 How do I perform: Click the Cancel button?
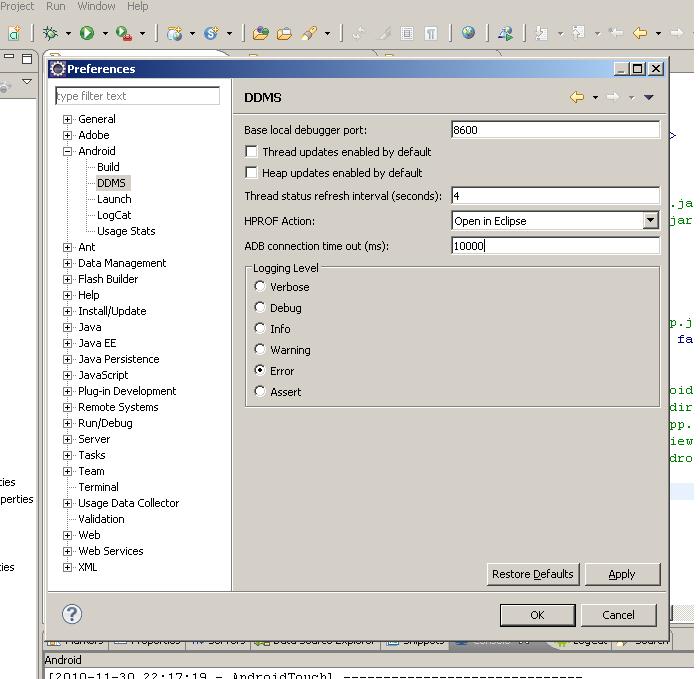(618, 615)
